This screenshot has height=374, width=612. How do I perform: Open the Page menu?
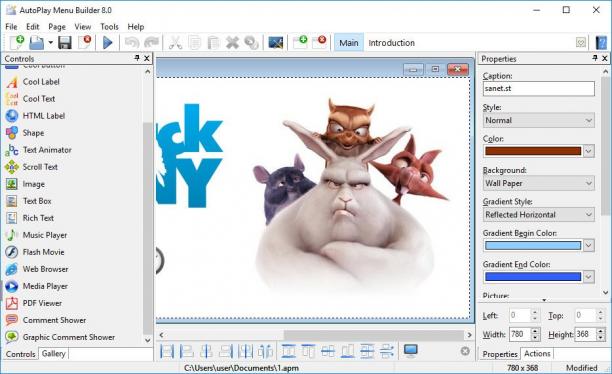(57, 27)
